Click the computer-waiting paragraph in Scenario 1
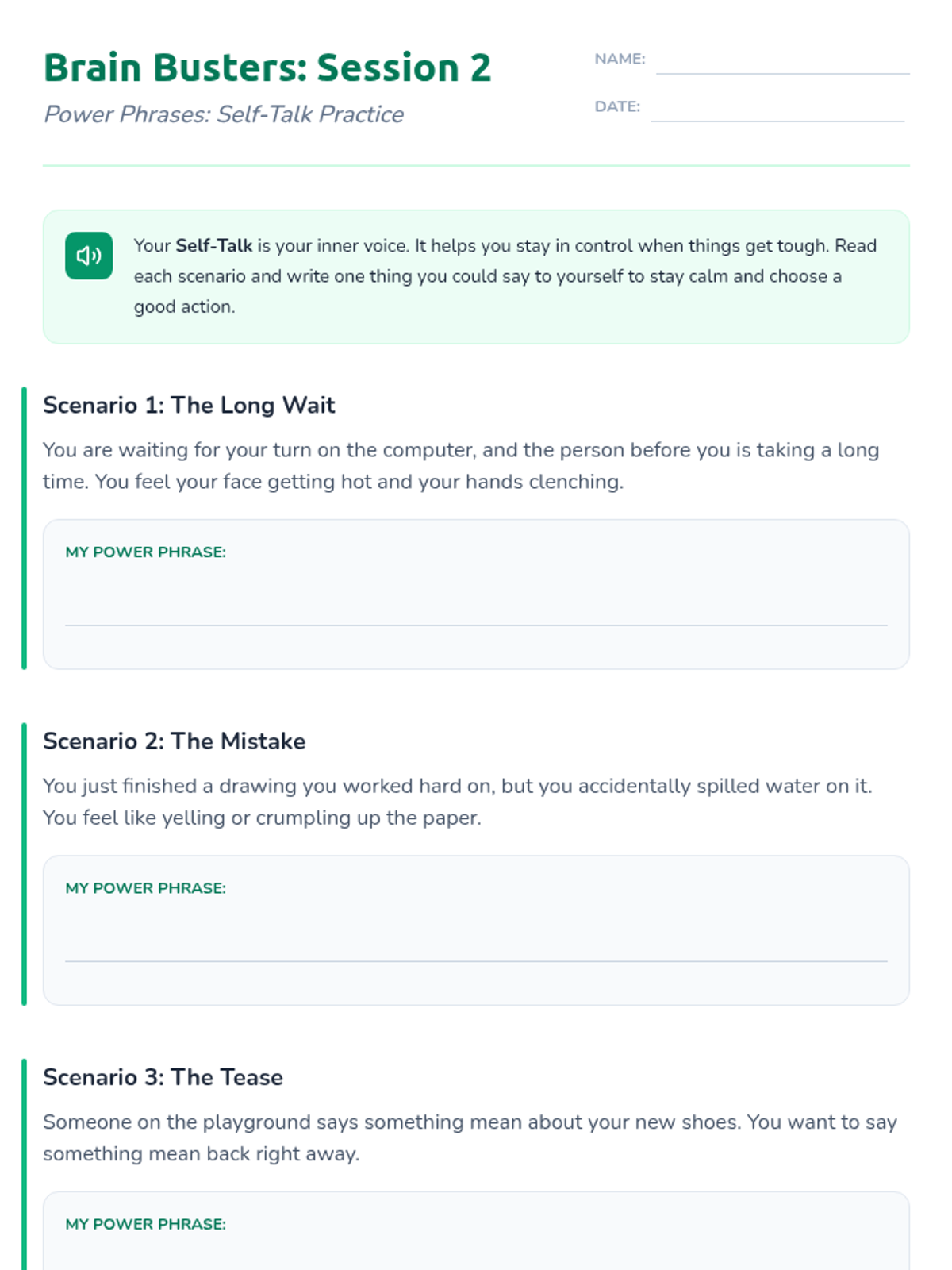Screen dimensions: 952x1270 click(460, 466)
